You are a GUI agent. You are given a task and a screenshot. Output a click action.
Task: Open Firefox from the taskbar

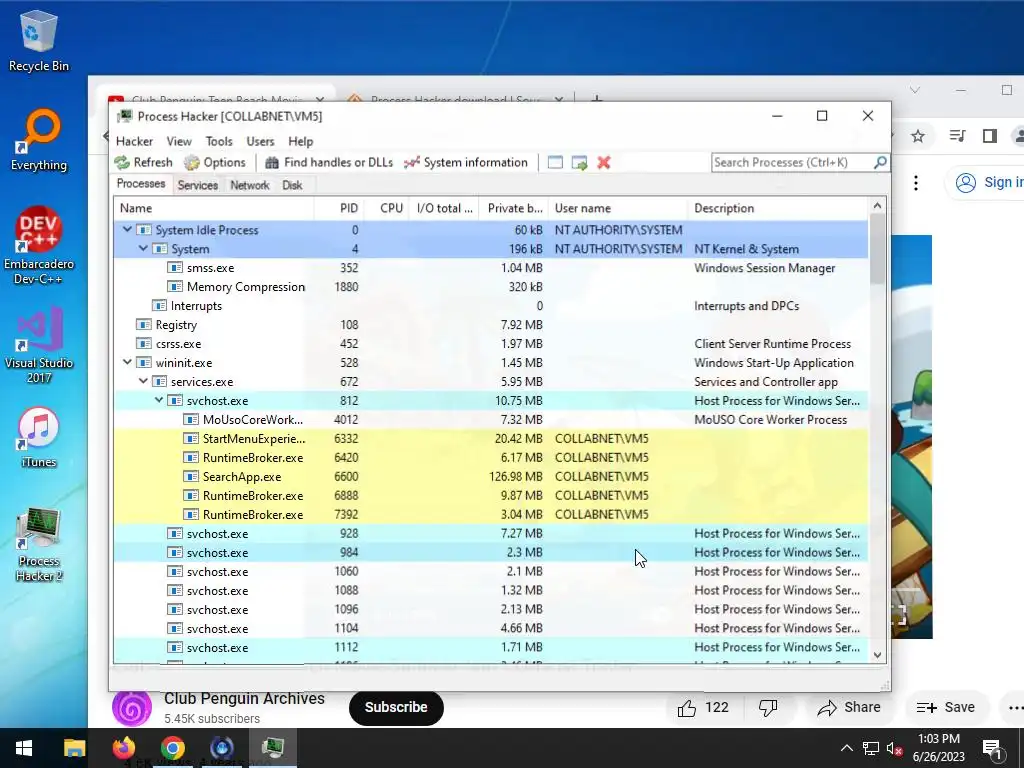click(123, 748)
